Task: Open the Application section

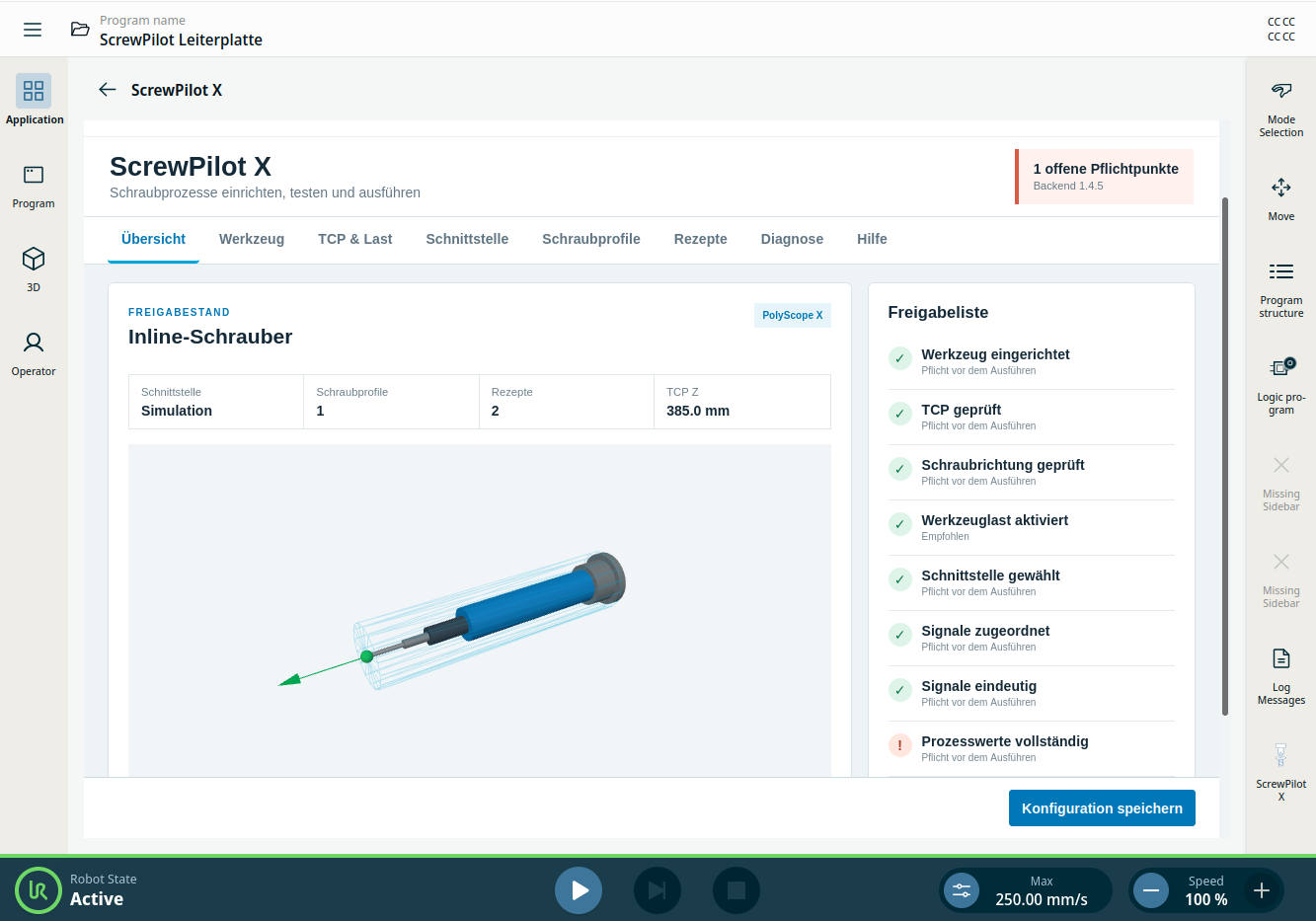Action: [x=34, y=101]
